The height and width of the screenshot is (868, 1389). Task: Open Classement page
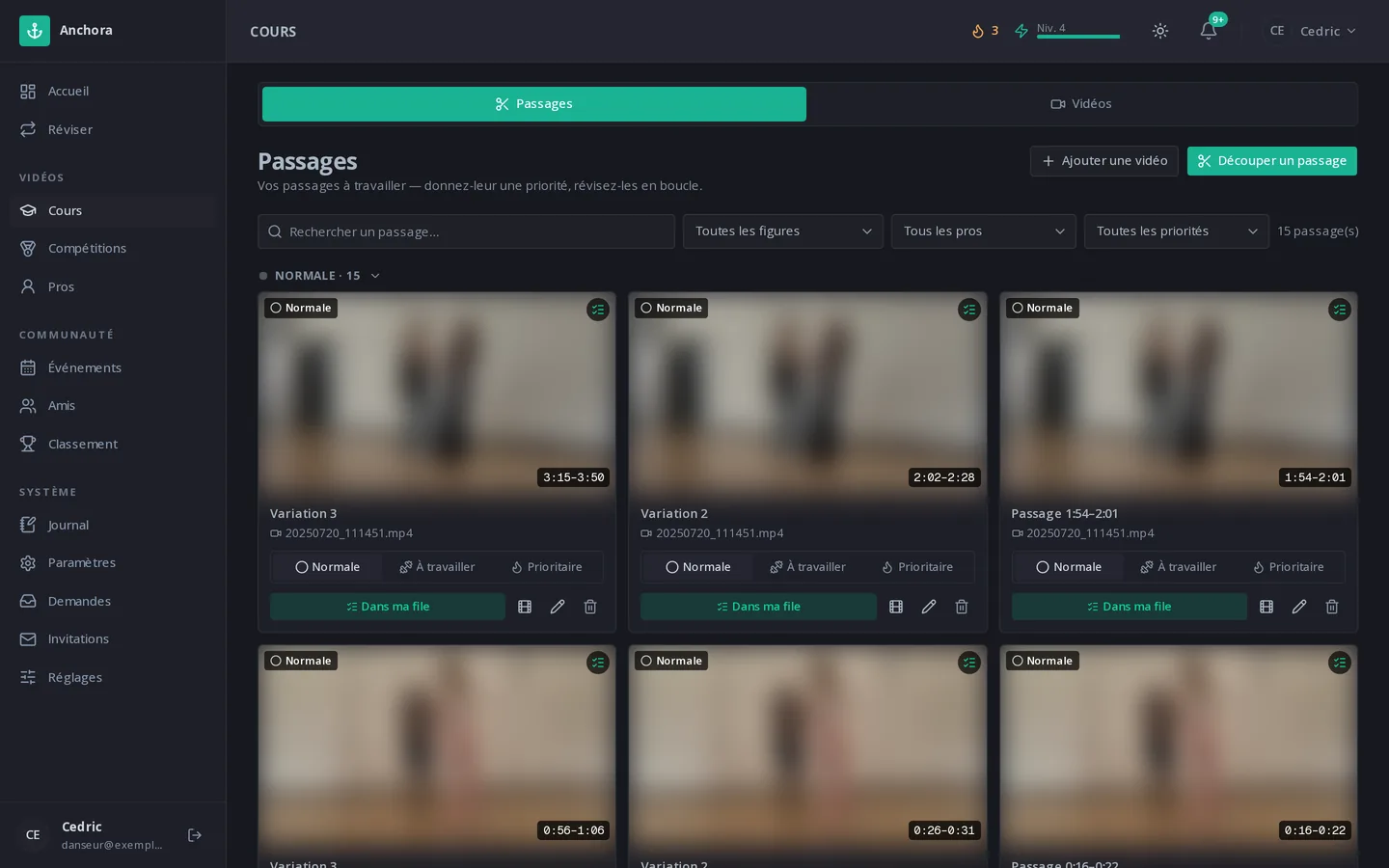point(113,444)
